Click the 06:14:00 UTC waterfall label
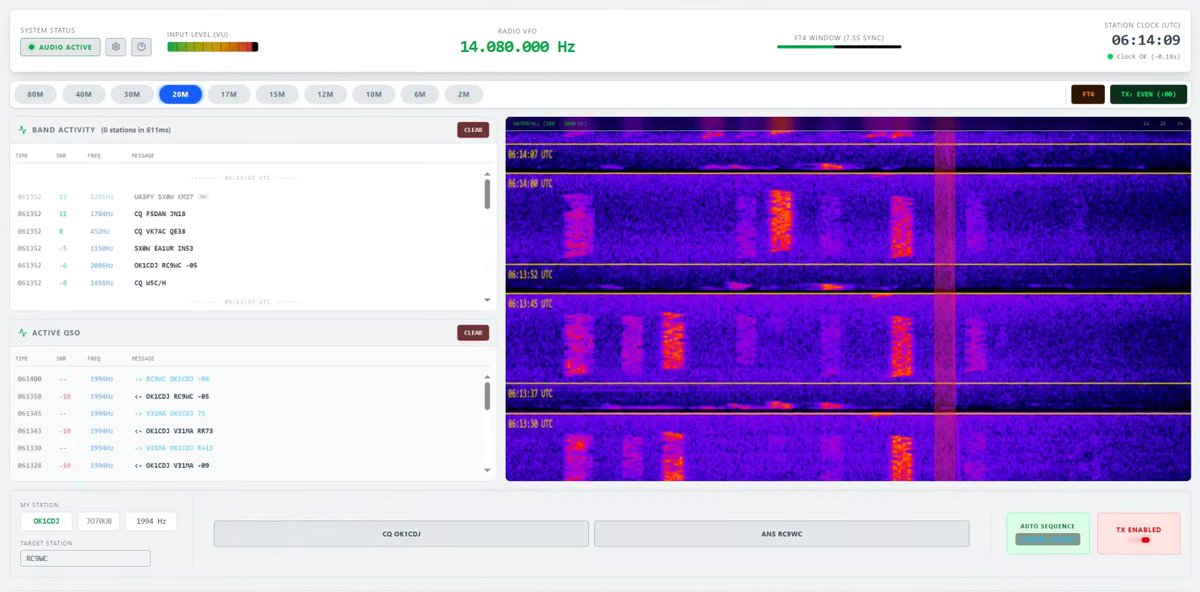Viewport: 1200px width, 592px height. point(532,184)
